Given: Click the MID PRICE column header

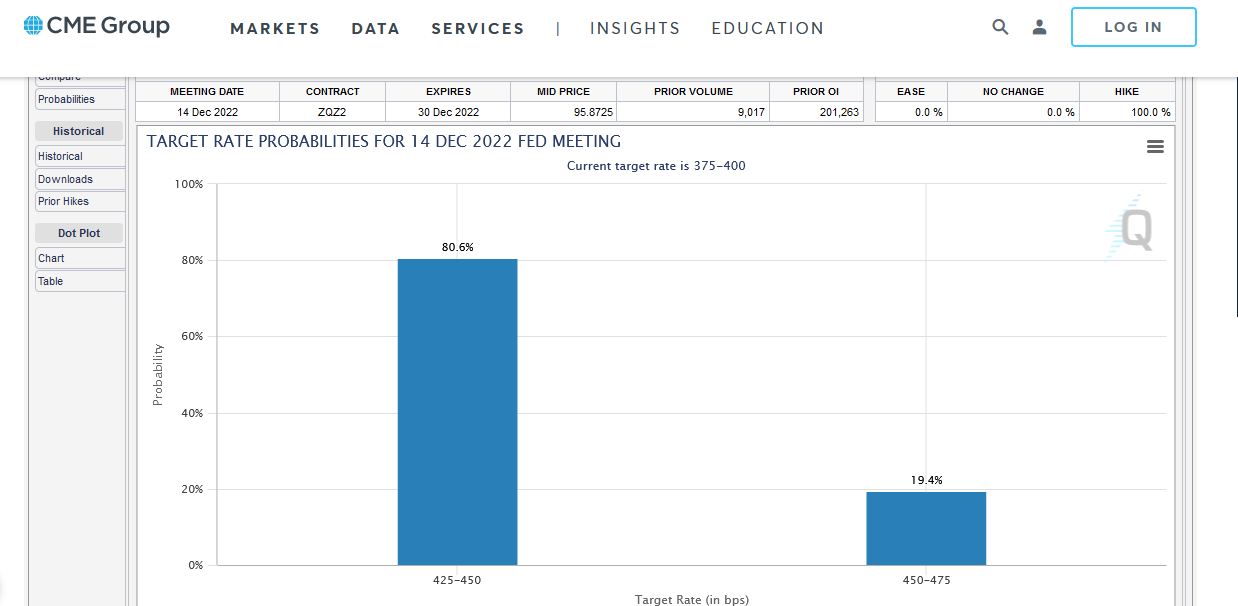Looking at the screenshot, I should coord(562,91).
